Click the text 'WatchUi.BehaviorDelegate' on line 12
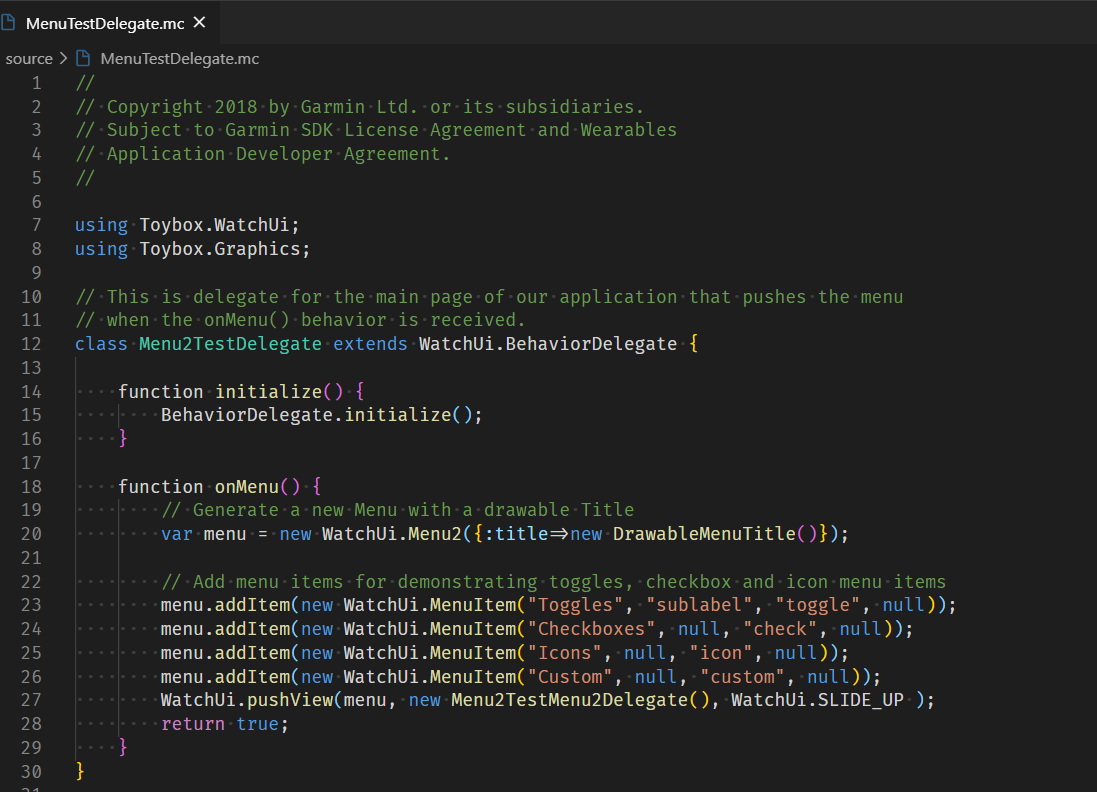The width and height of the screenshot is (1097, 792). coord(548,344)
